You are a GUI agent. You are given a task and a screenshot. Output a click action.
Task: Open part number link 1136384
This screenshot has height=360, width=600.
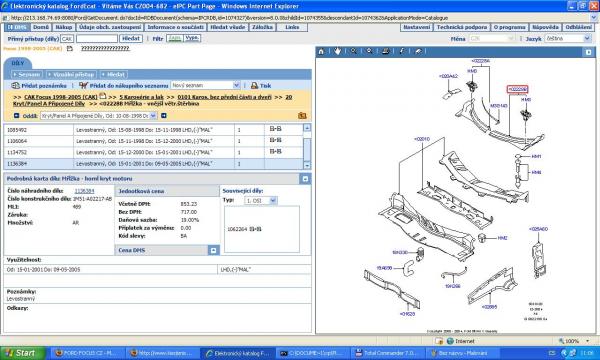[x=85, y=191]
